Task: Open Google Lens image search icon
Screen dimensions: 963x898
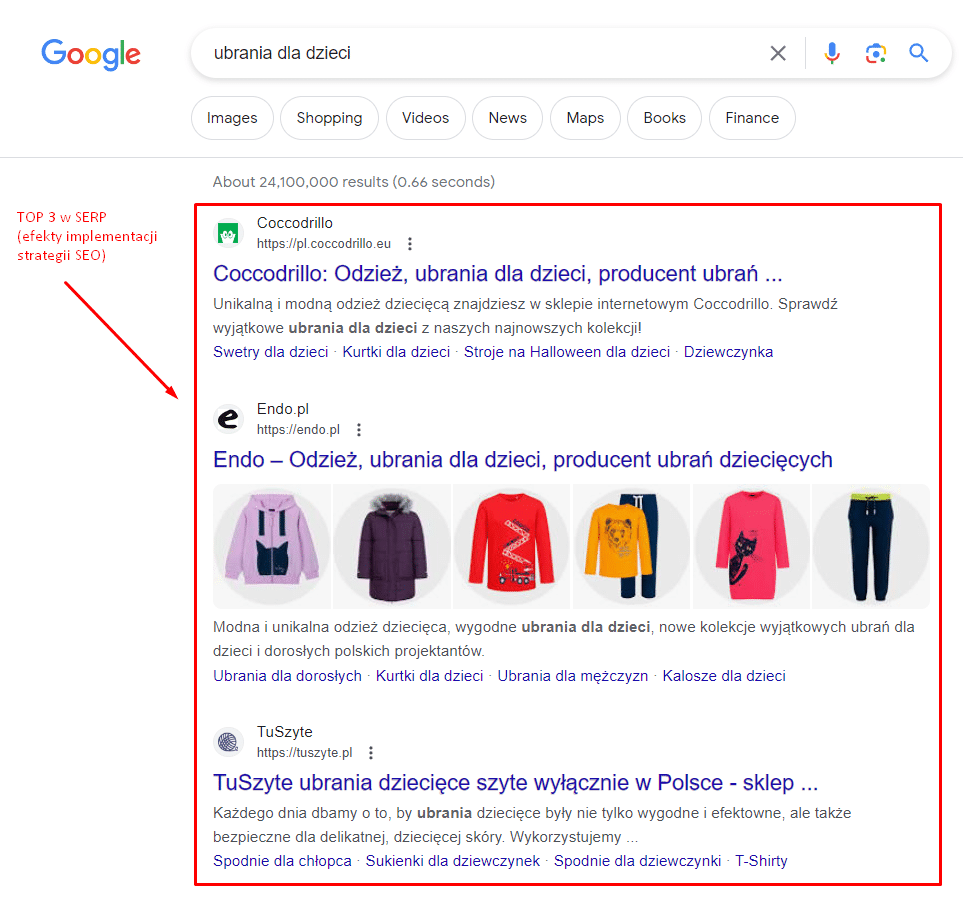Action: click(875, 53)
